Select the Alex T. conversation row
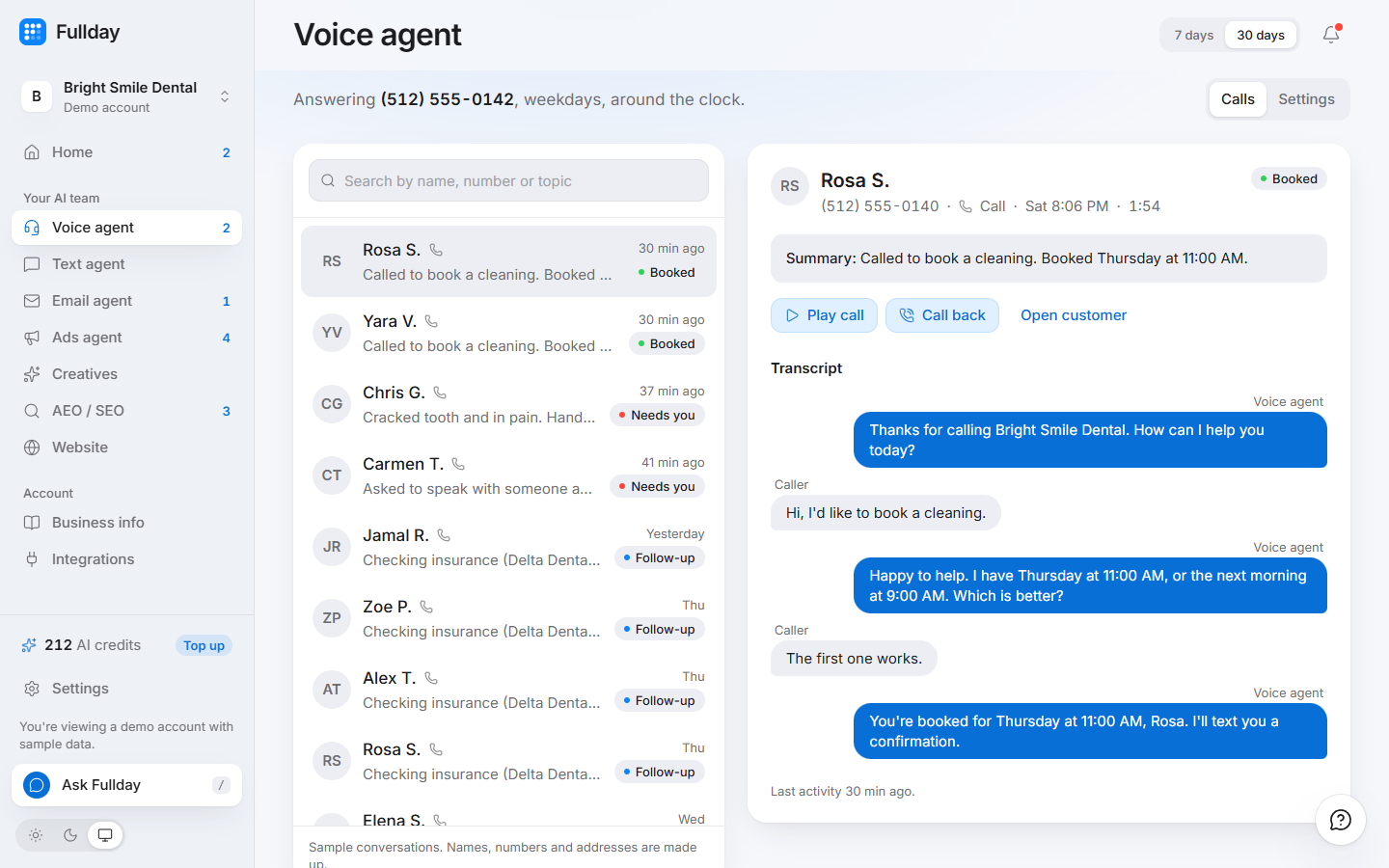The height and width of the screenshot is (868, 1389). point(508,690)
